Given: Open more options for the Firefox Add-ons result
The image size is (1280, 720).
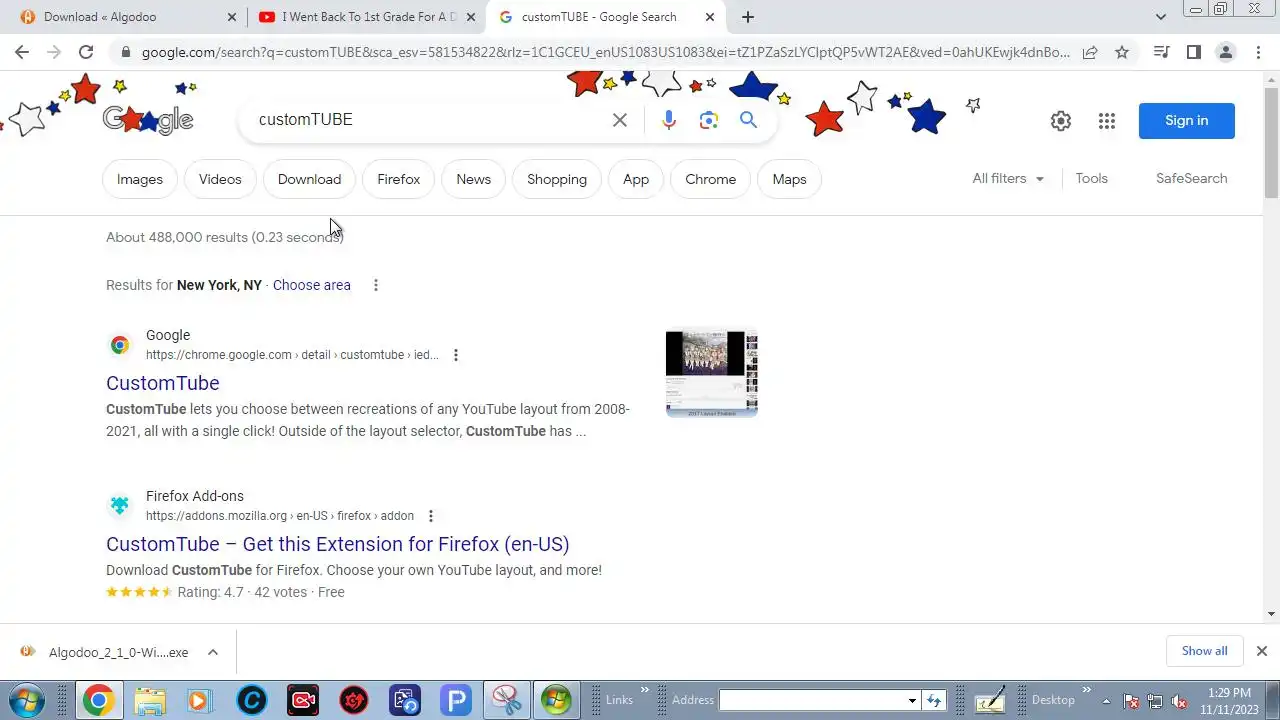Looking at the screenshot, I should pyautogui.click(x=431, y=516).
